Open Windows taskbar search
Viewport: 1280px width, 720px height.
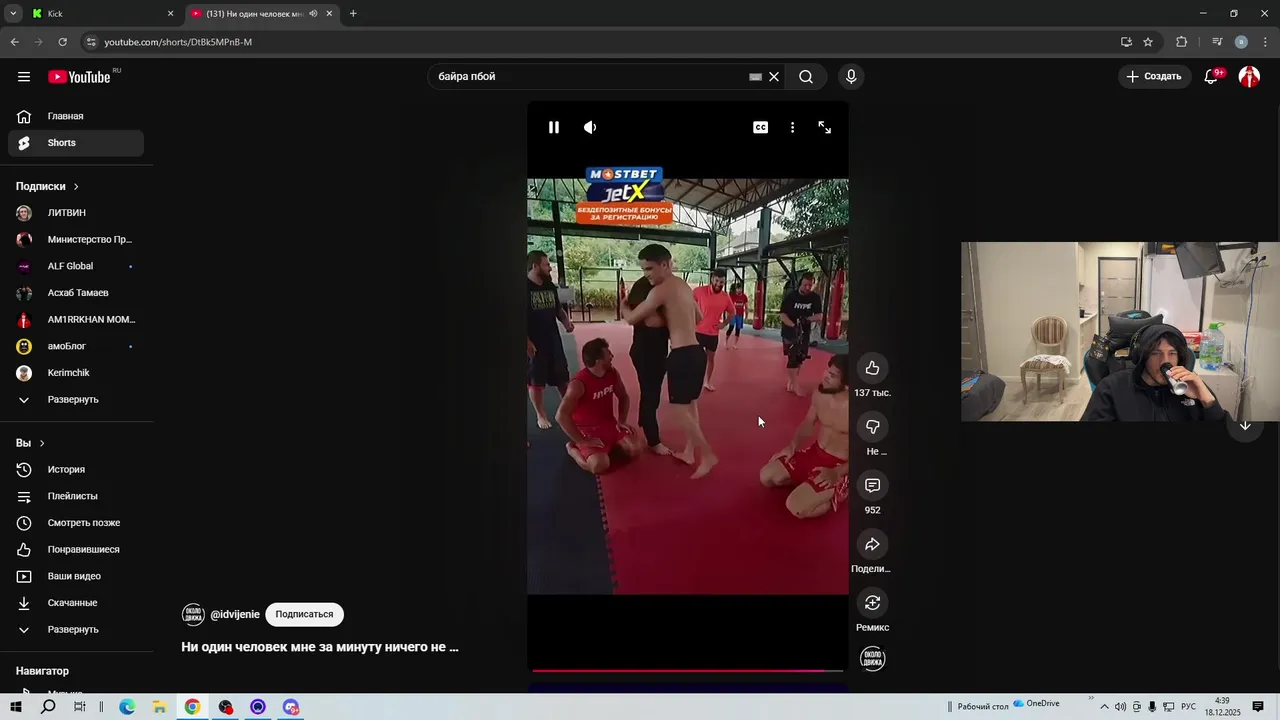click(48, 707)
